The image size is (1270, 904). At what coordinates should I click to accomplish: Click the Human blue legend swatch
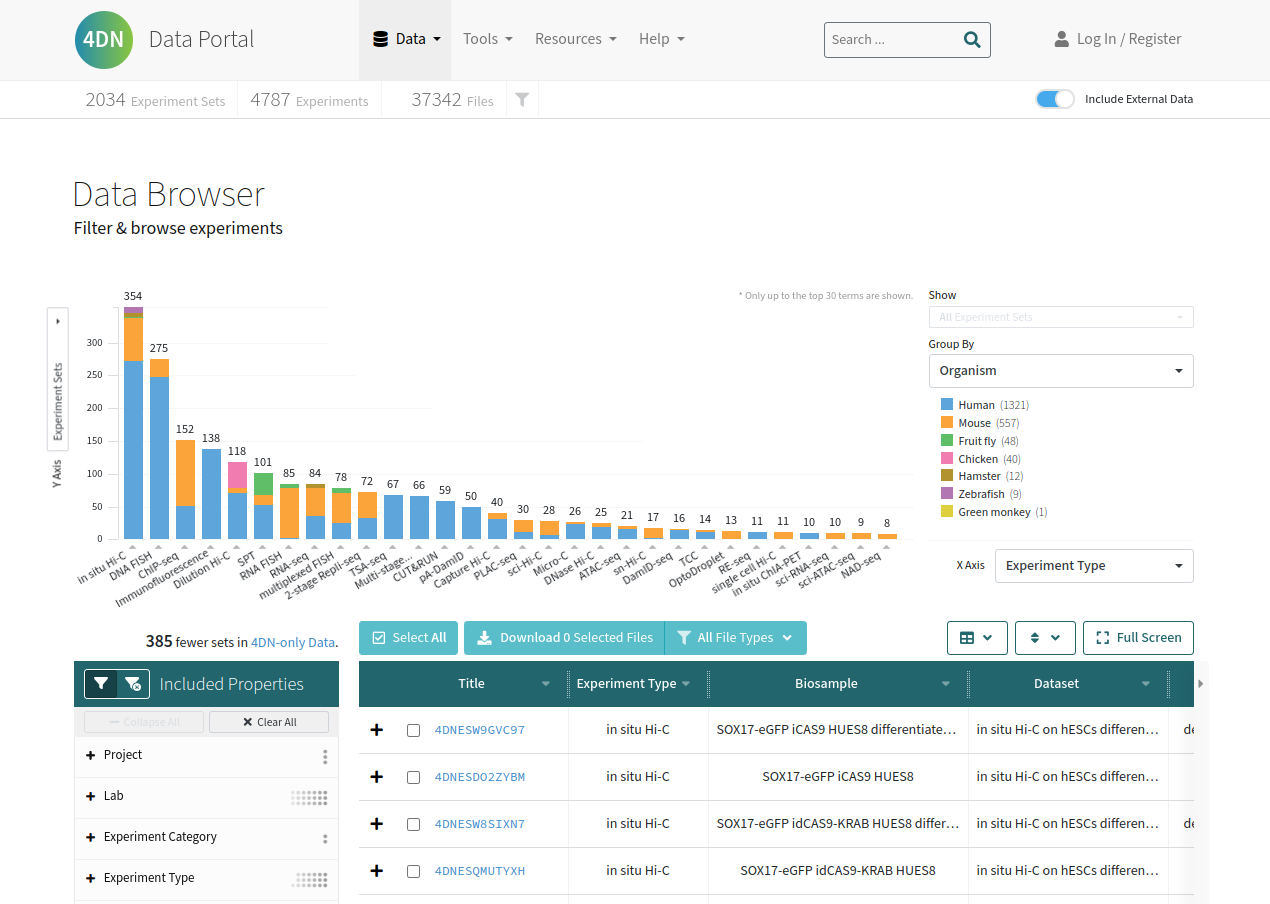947,405
